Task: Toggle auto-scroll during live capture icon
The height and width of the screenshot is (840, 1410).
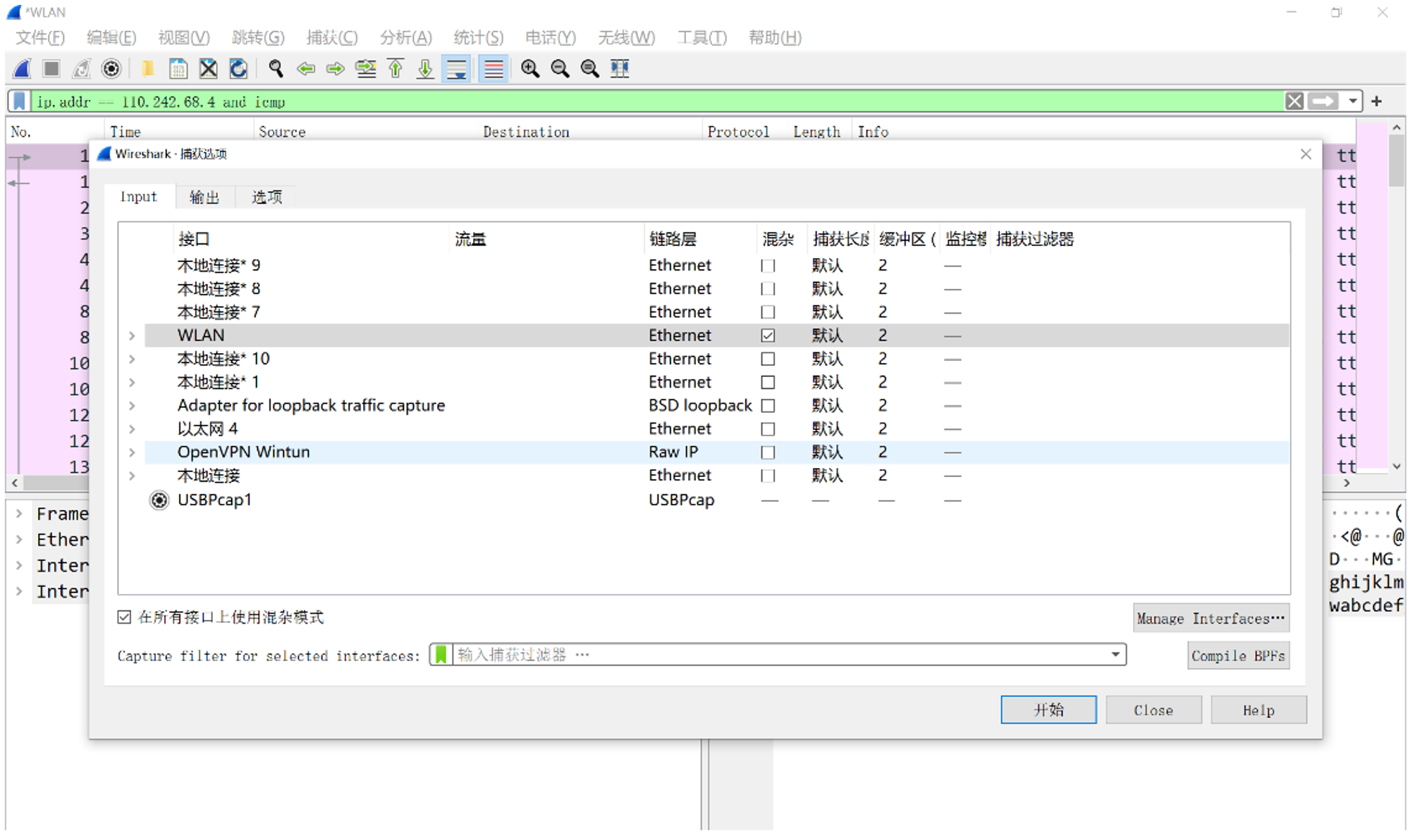Action: click(x=456, y=68)
